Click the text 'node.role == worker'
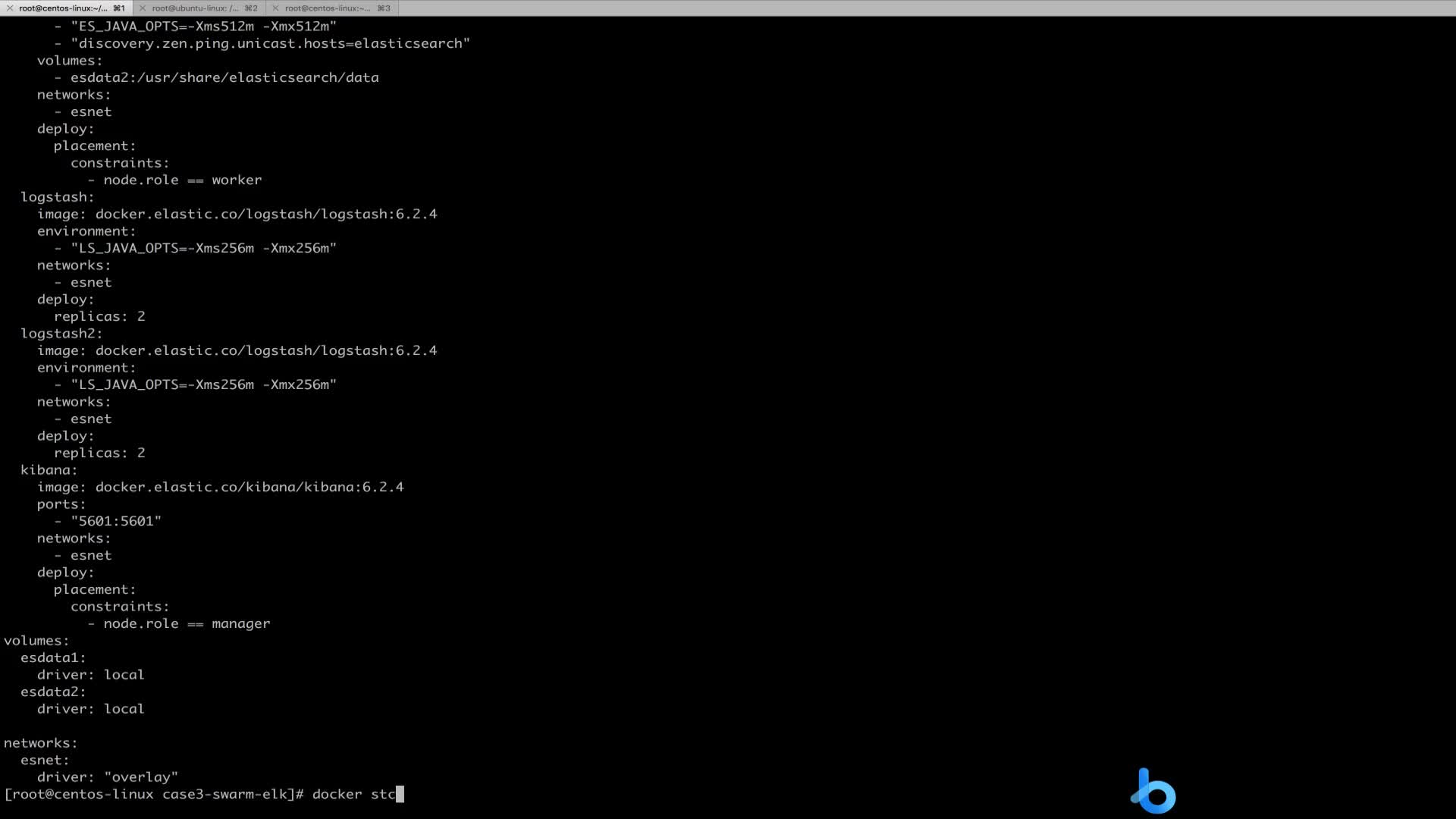 tap(183, 180)
